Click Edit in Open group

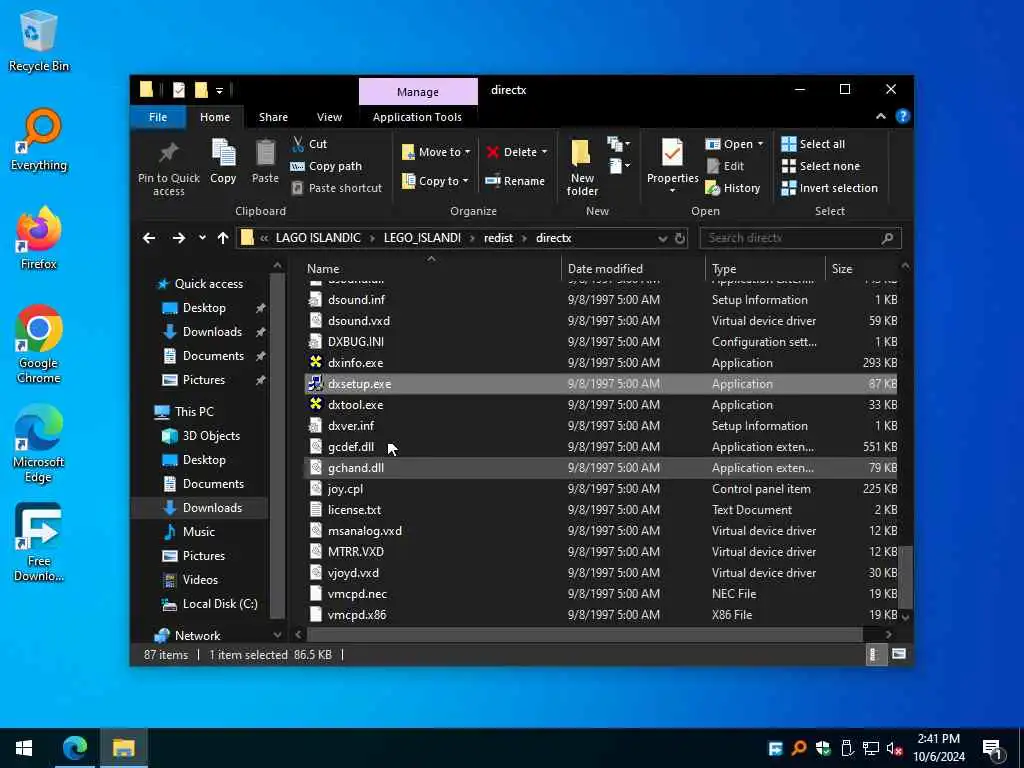725,166
